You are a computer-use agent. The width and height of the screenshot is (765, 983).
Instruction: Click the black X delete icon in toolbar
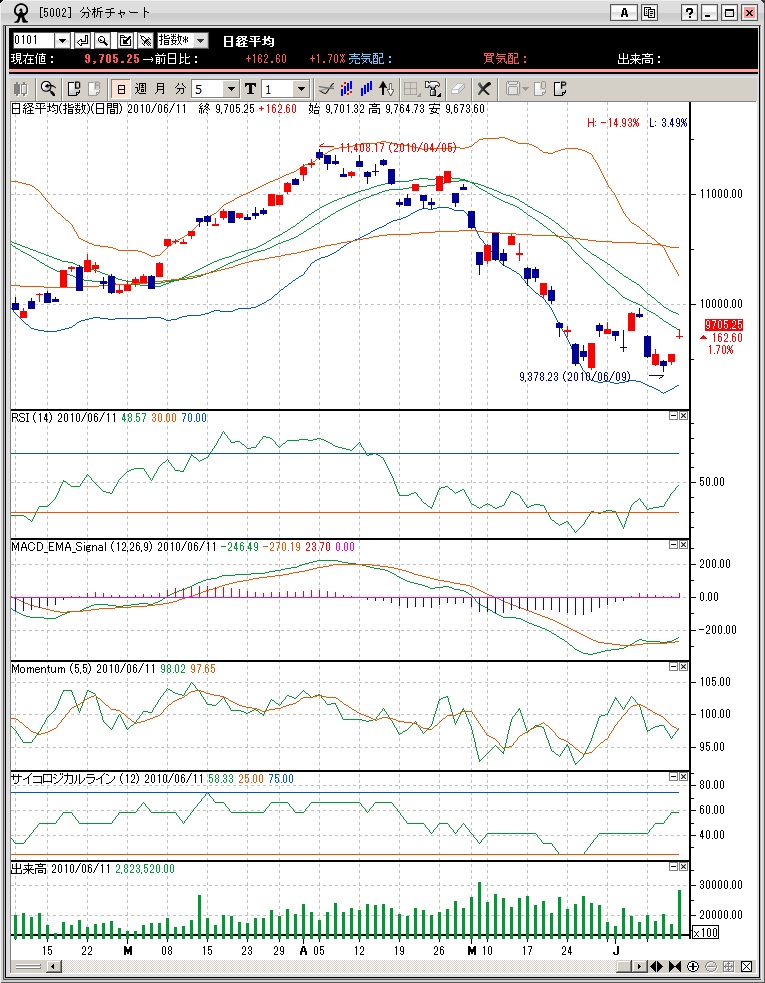484,88
